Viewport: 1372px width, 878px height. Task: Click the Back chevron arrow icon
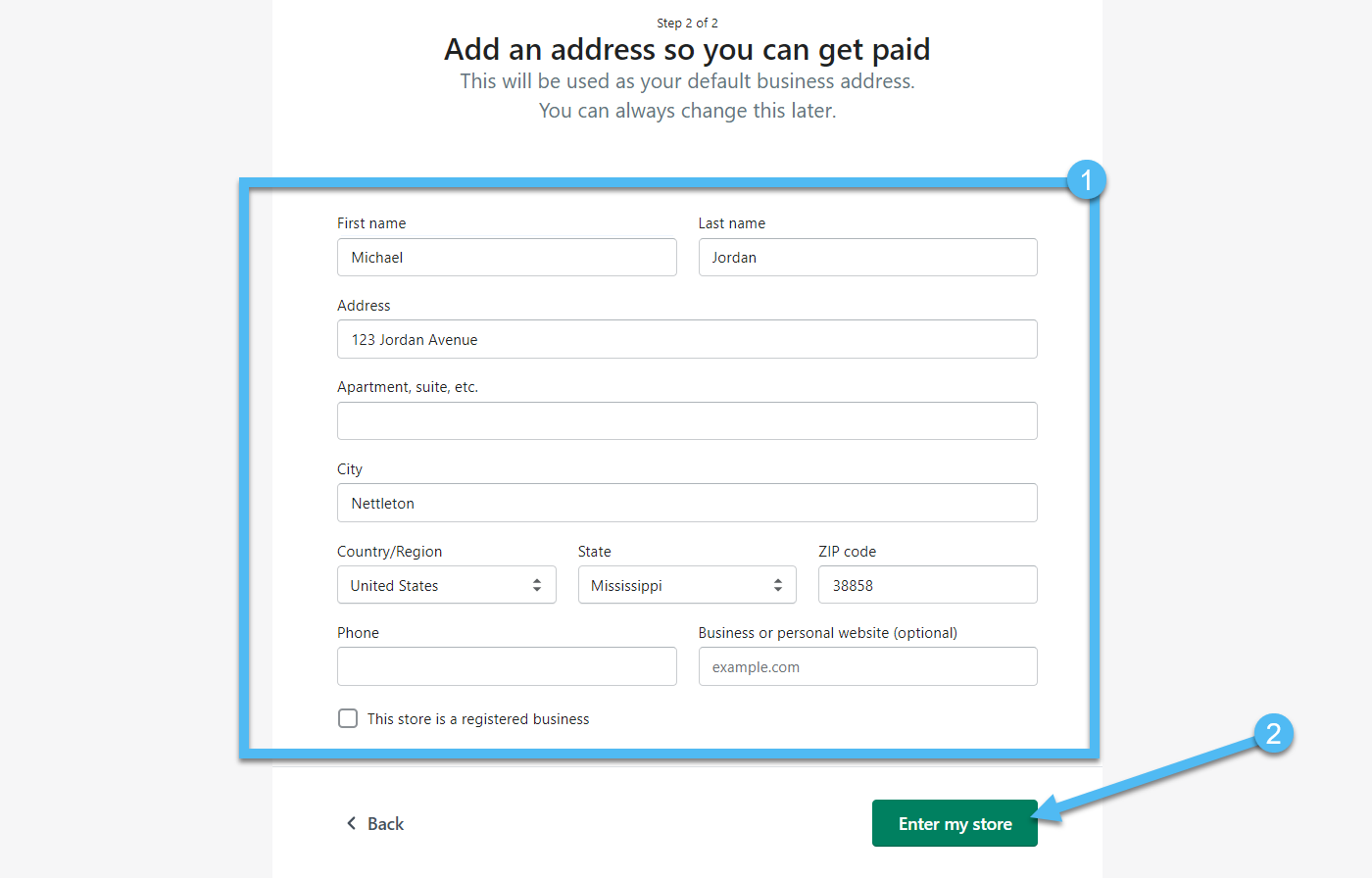pyautogui.click(x=351, y=823)
